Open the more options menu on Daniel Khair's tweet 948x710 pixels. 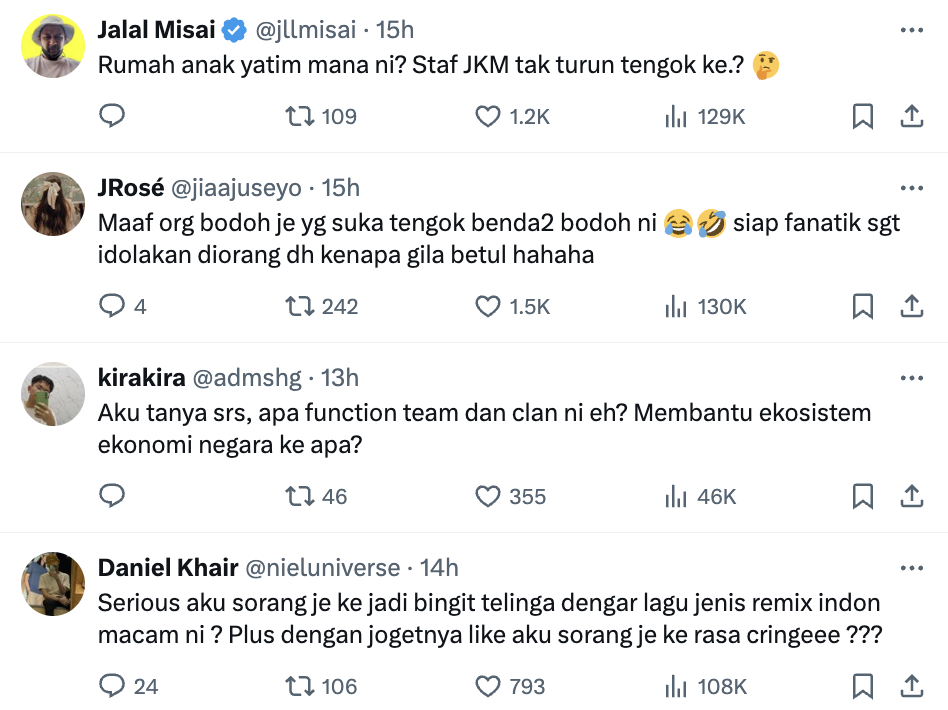(x=912, y=567)
